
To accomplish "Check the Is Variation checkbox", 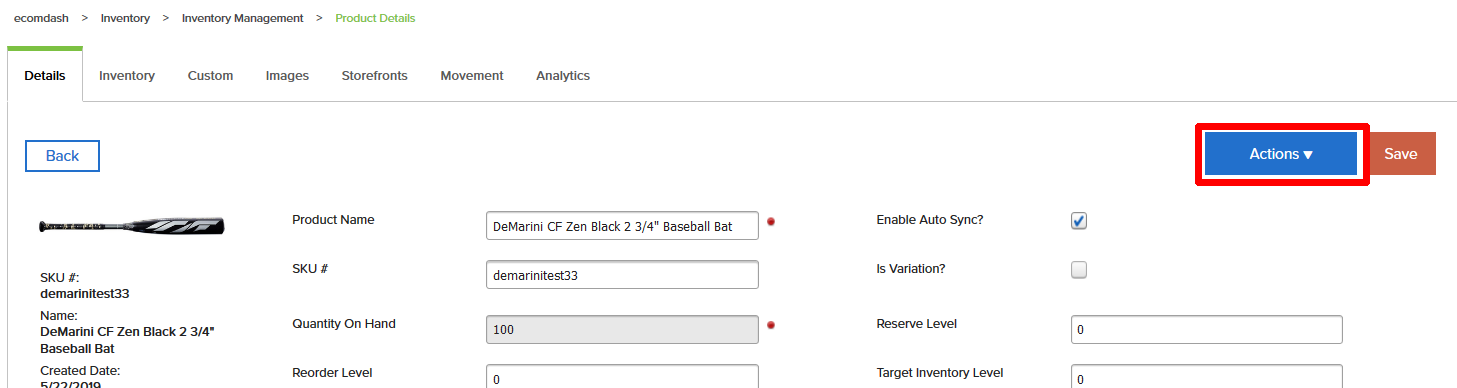I will [1079, 269].
